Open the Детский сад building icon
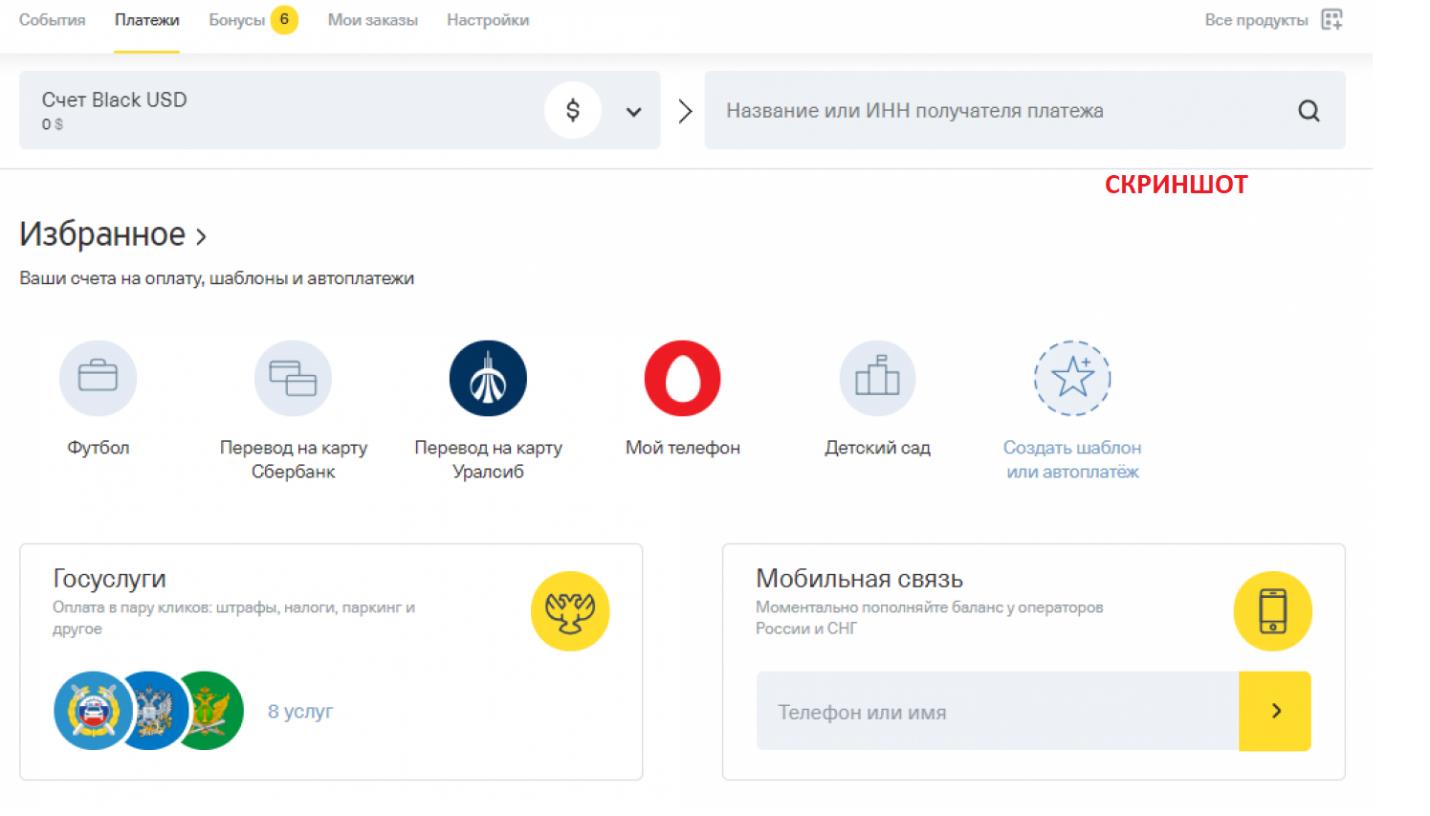1430x816 pixels. pos(877,378)
